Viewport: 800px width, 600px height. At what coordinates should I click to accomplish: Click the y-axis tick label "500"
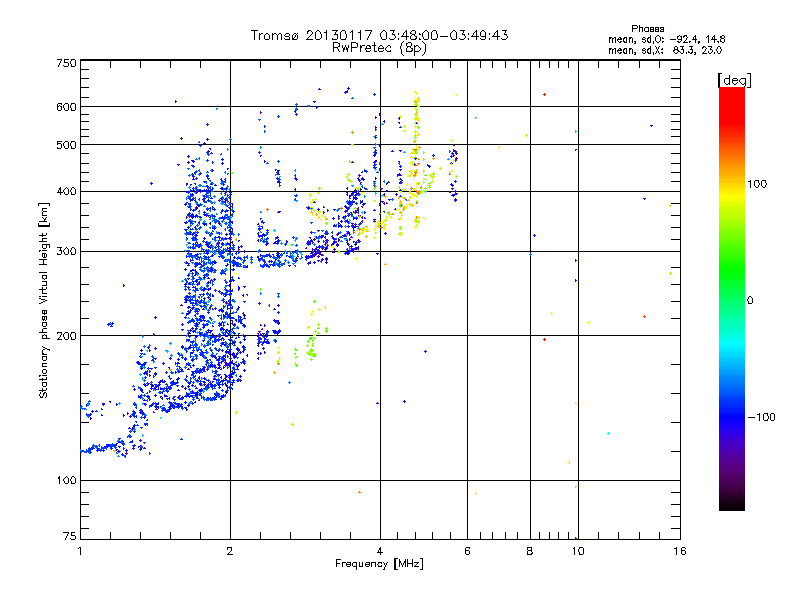(66, 145)
